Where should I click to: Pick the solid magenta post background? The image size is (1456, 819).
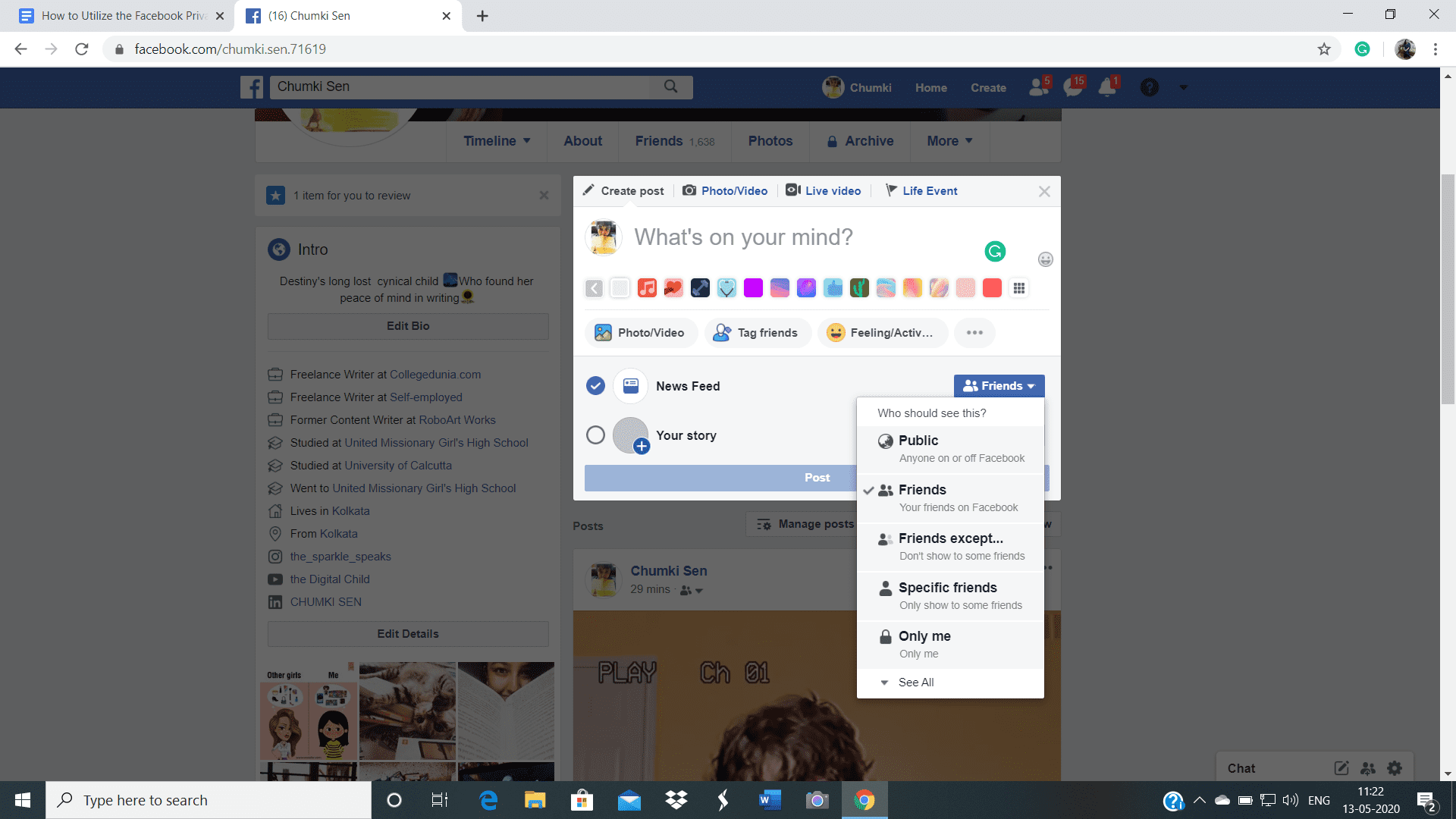[x=753, y=288]
